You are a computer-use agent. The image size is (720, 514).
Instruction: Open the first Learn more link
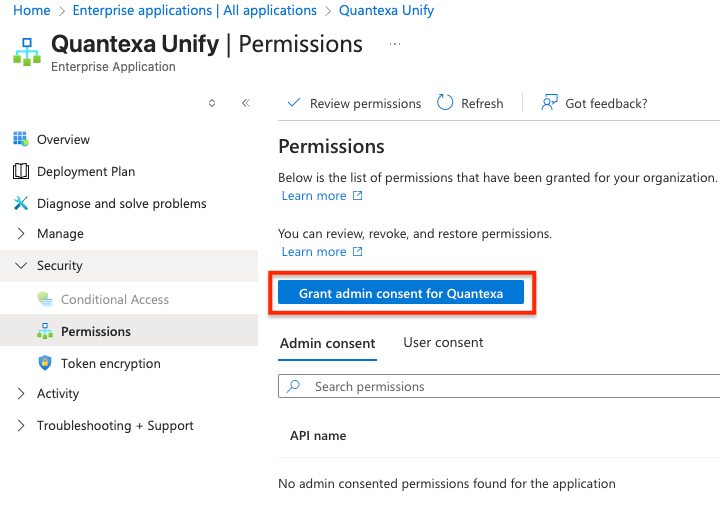point(314,196)
